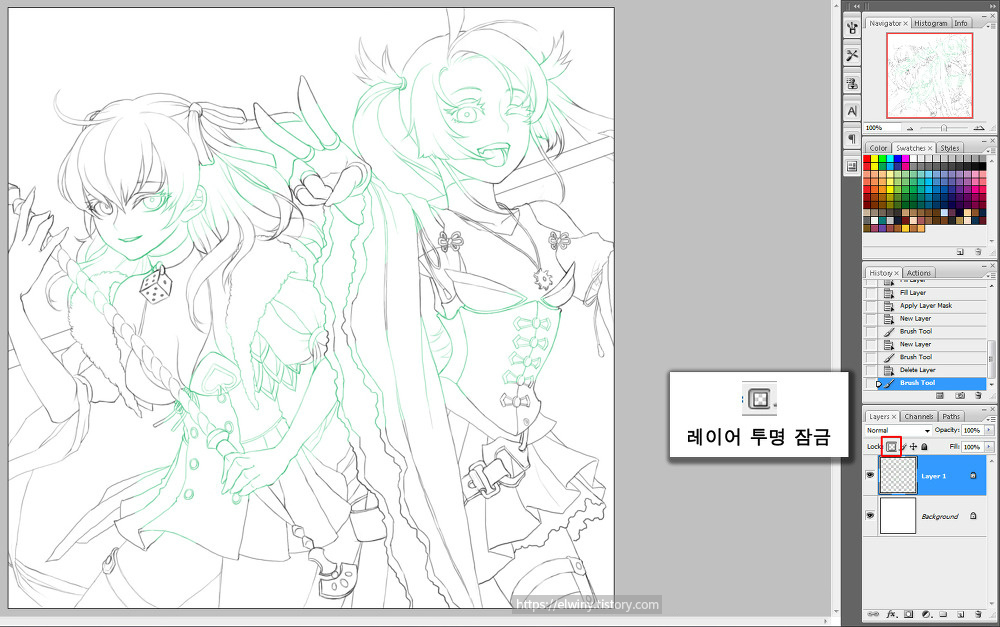
Task: Toggle lock image pixels brush icon
Action: (904, 446)
